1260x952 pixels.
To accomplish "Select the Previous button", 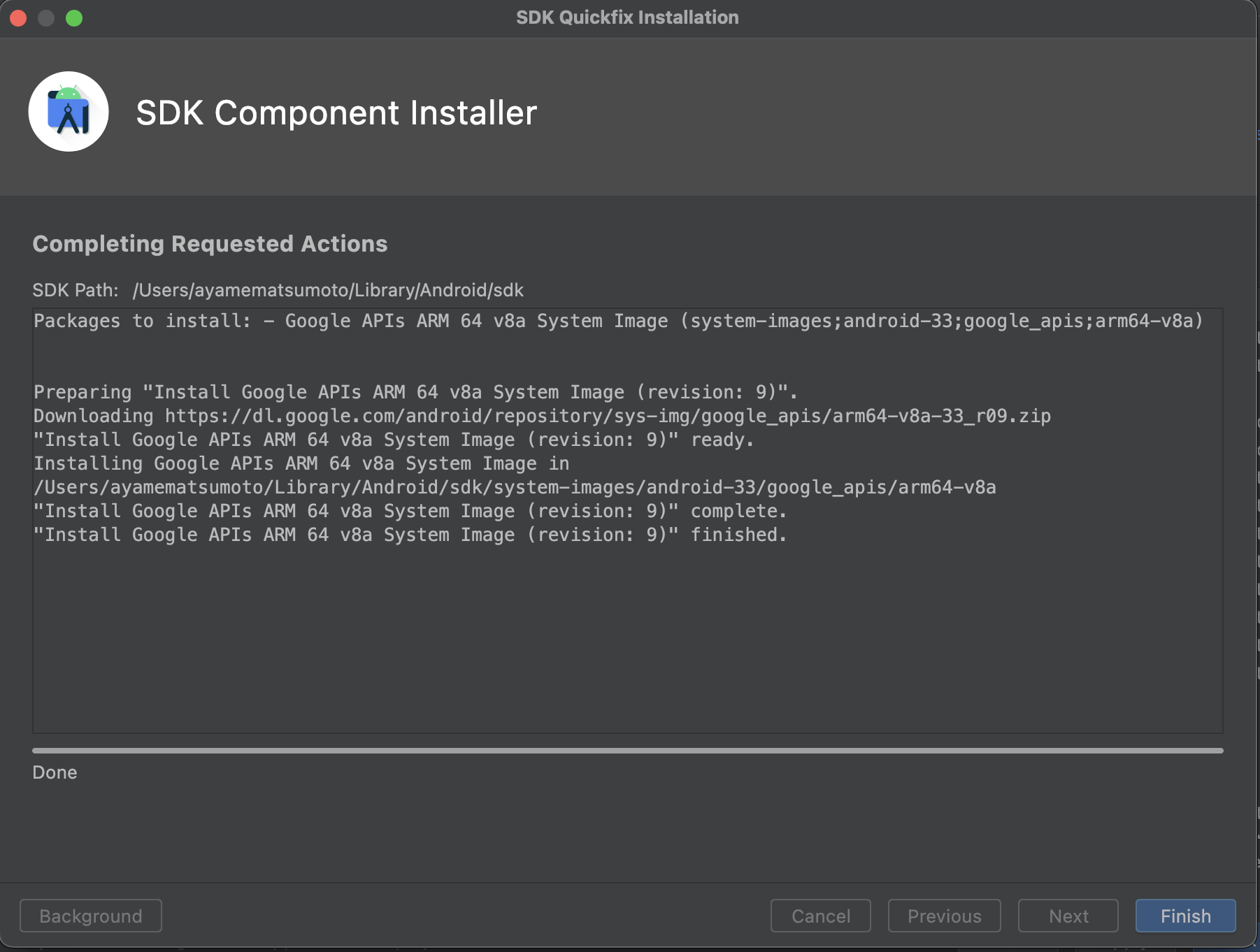I will click(944, 916).
